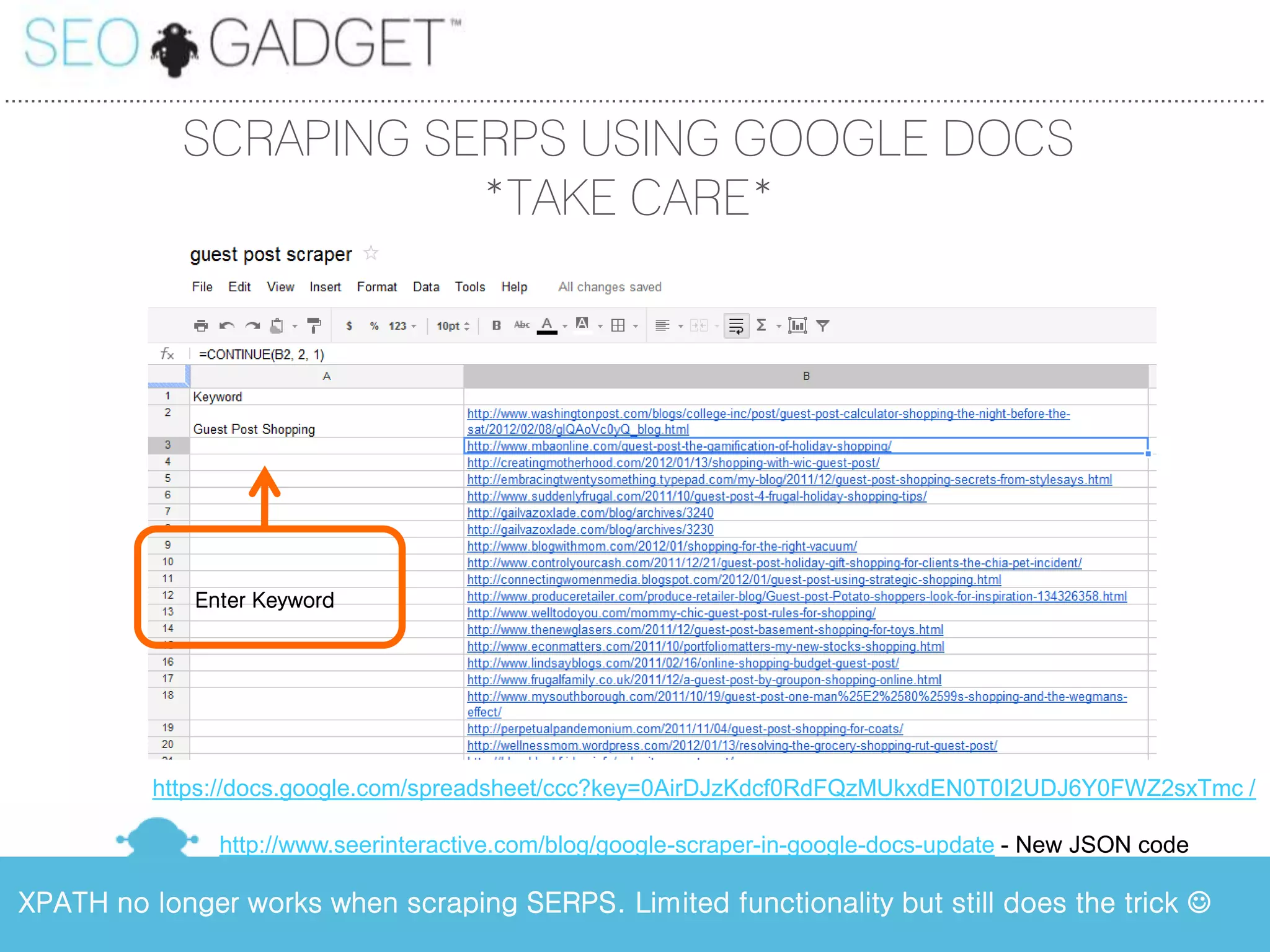Open the background color dropdown arrow
Screen dimensions: 1270x952
600,326
